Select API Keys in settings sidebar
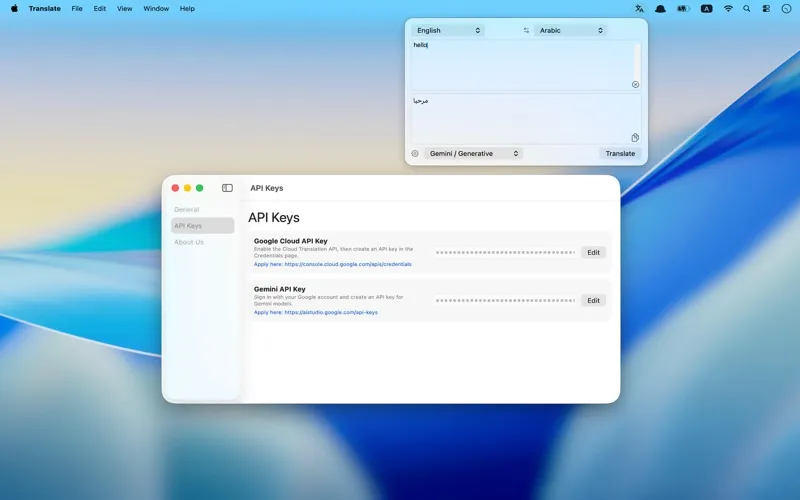The height and width of the screenshot is (500, 800). tap(203, 226)
